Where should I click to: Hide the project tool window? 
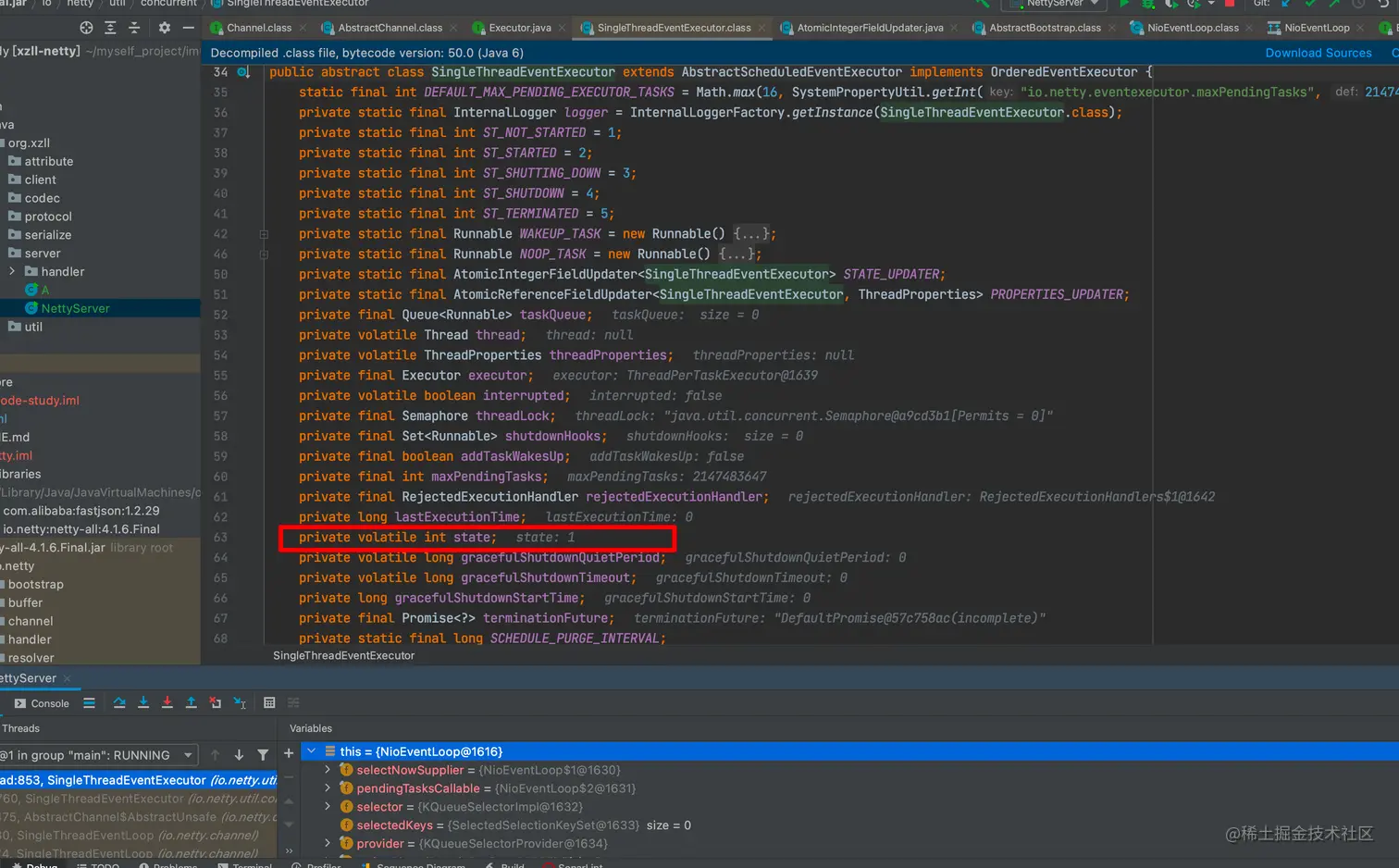188,28
